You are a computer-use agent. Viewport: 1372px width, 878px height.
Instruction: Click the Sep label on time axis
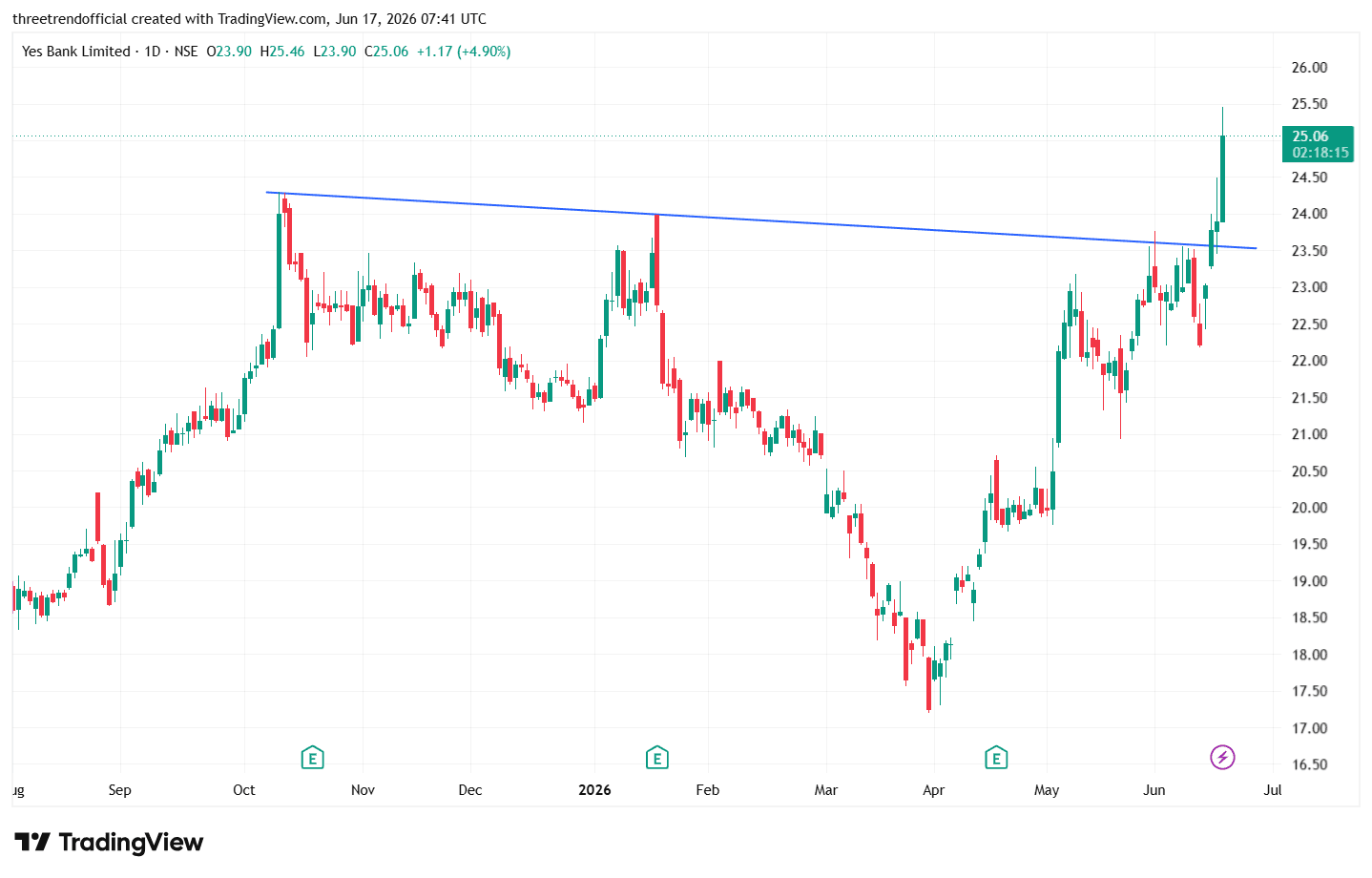point(119,790)
